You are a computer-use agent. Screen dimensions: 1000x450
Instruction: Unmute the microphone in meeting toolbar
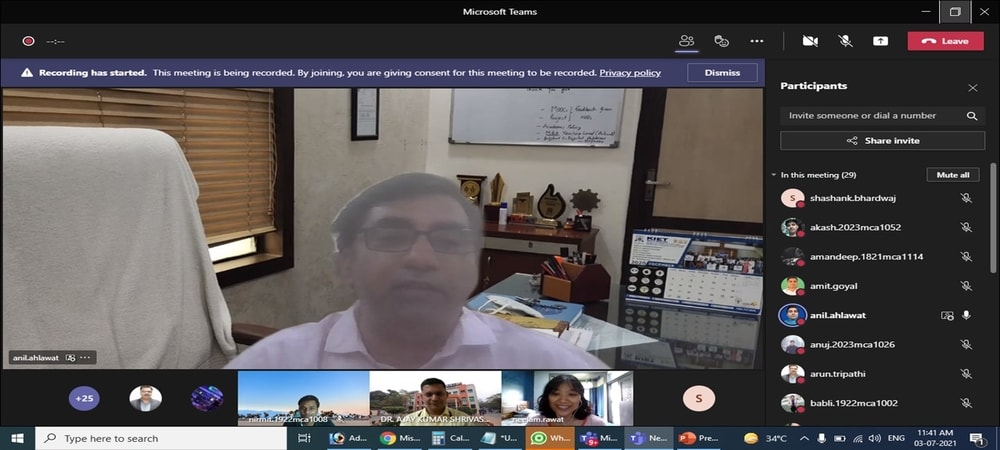[845, 41]
